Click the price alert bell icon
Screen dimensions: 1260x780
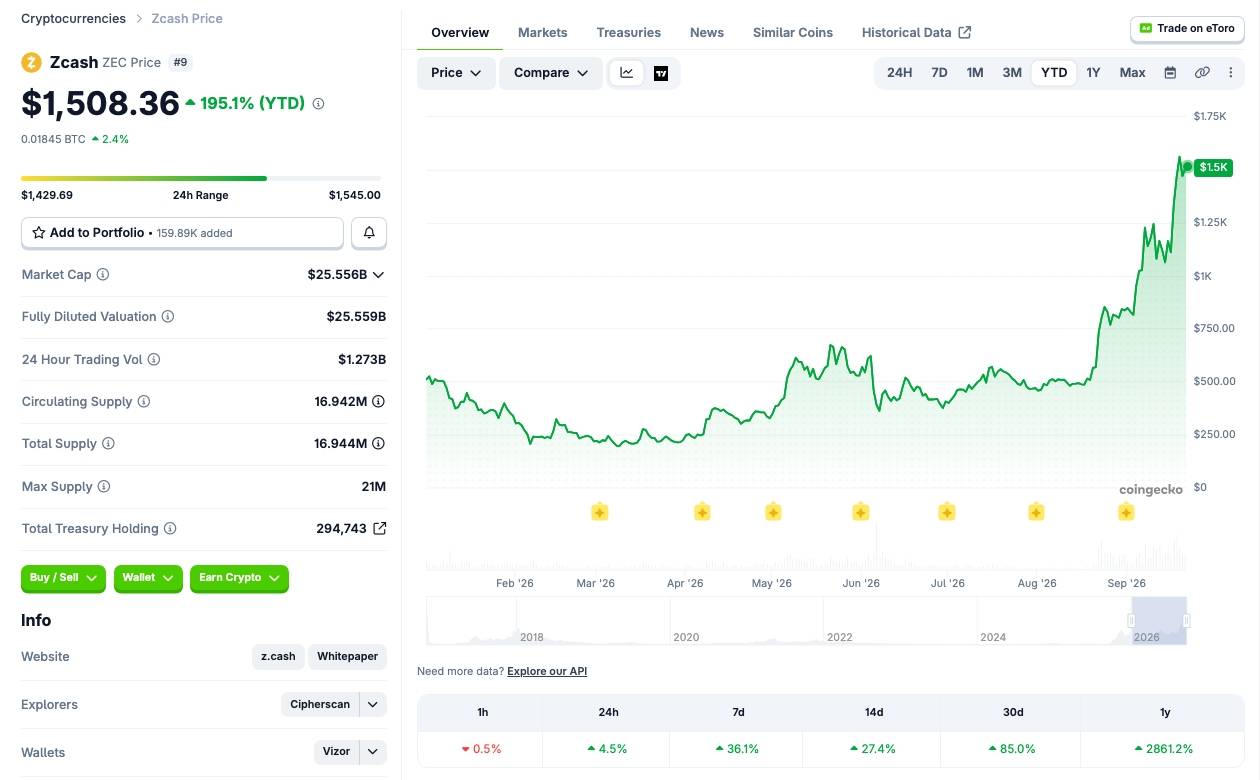[x=369, y=232]
